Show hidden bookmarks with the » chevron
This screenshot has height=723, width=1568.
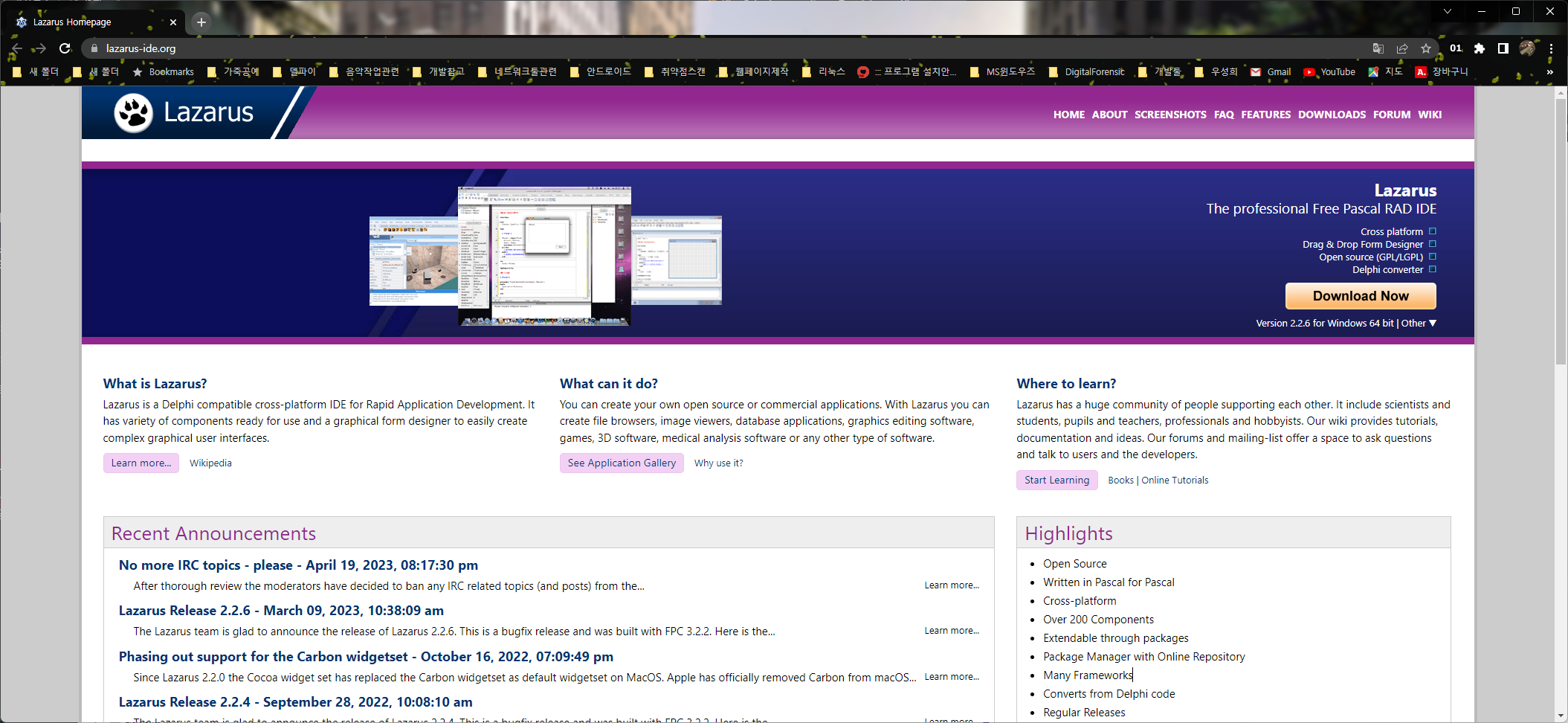pyautogui.click(x=1549, y=72)
